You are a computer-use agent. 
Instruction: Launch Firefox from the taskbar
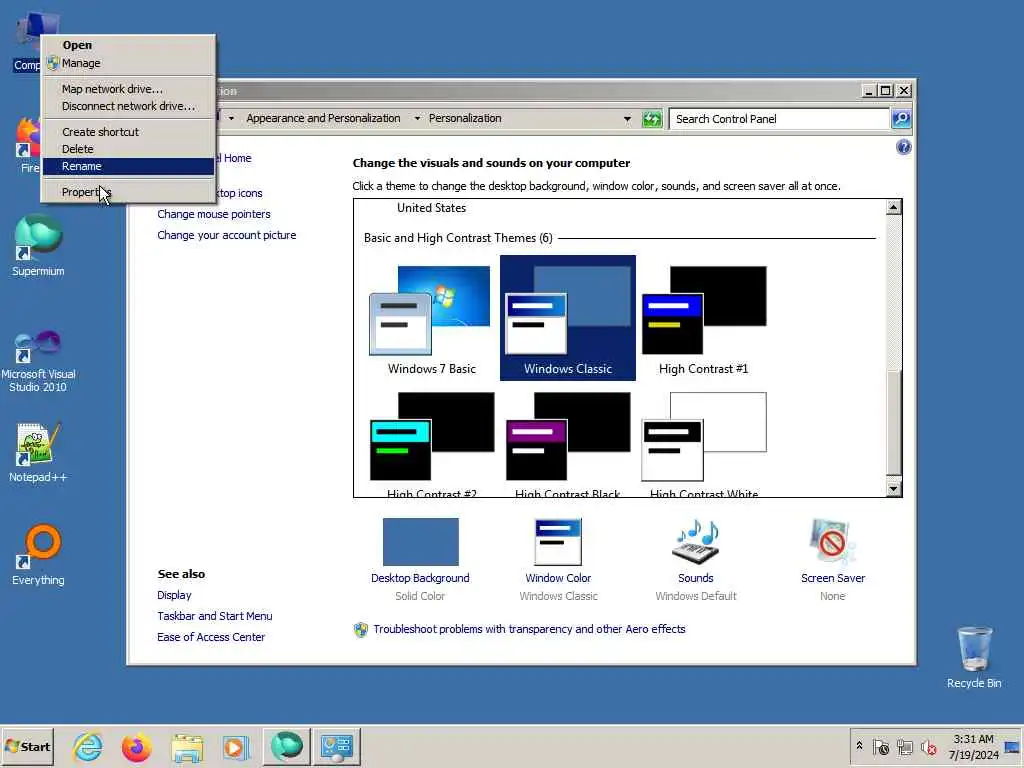[136, 746]
